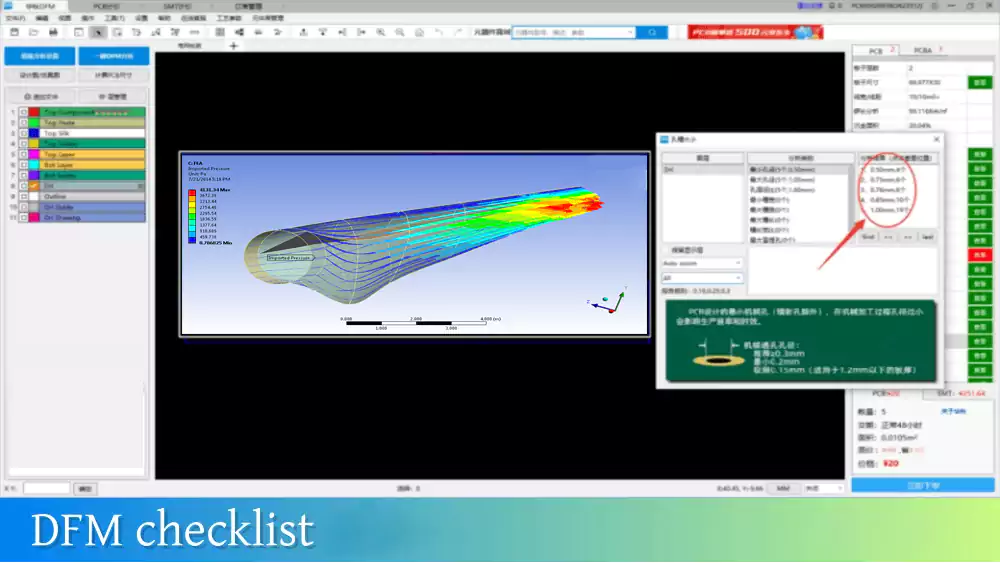The height and width of the screenshot is (563, 1000).
Task: Select the 0.50mm result entry in dialog
Action: [x=888, y=170]
